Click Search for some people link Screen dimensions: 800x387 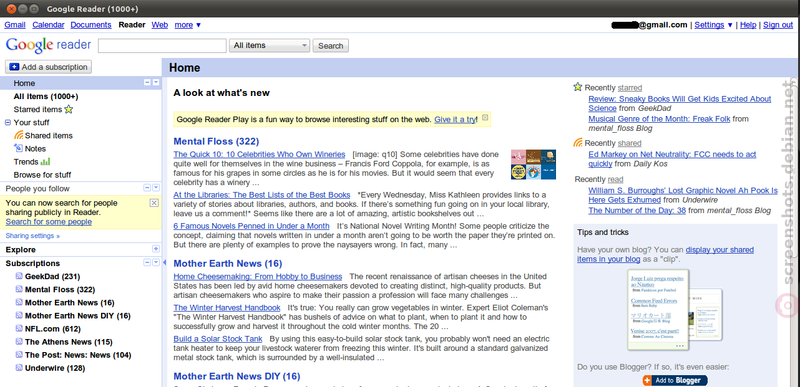49,222
